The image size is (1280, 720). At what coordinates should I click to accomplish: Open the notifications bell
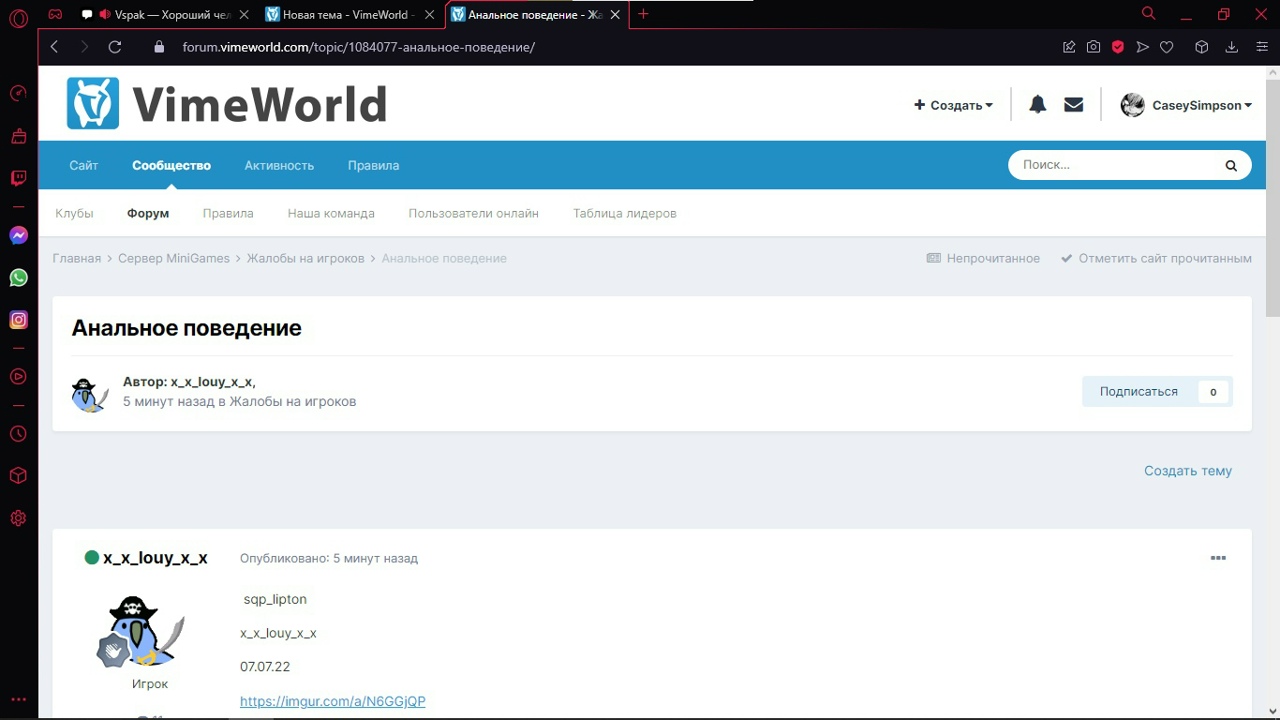pos(1037,105)
